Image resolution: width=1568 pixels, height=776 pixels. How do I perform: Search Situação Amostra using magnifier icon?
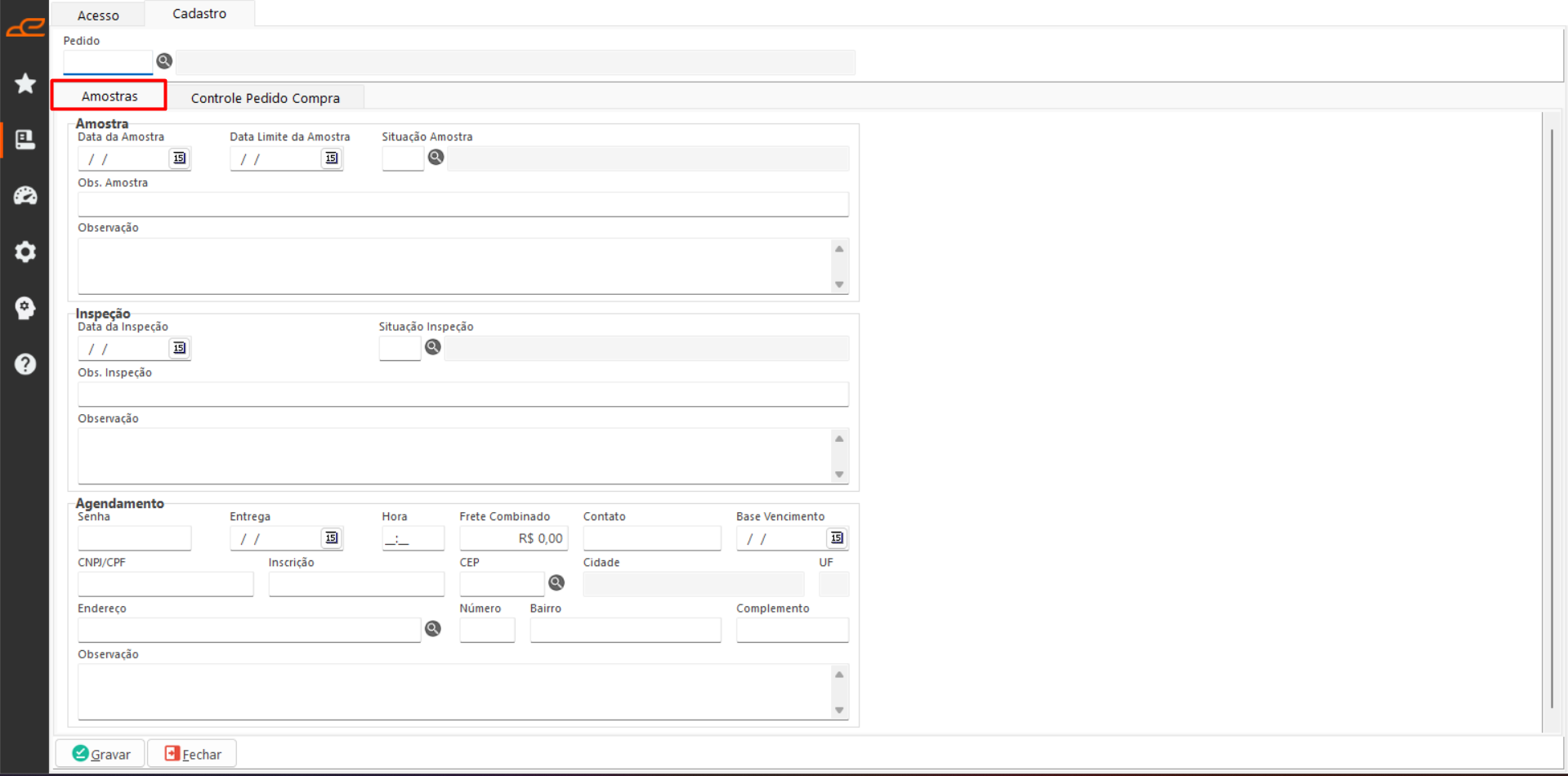click(436, 157)
